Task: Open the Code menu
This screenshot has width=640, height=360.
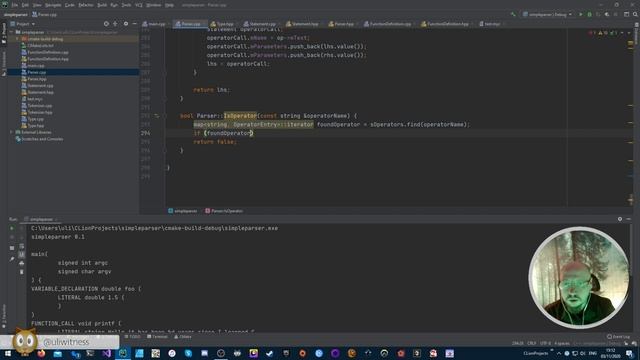Action: coord(70,5)
